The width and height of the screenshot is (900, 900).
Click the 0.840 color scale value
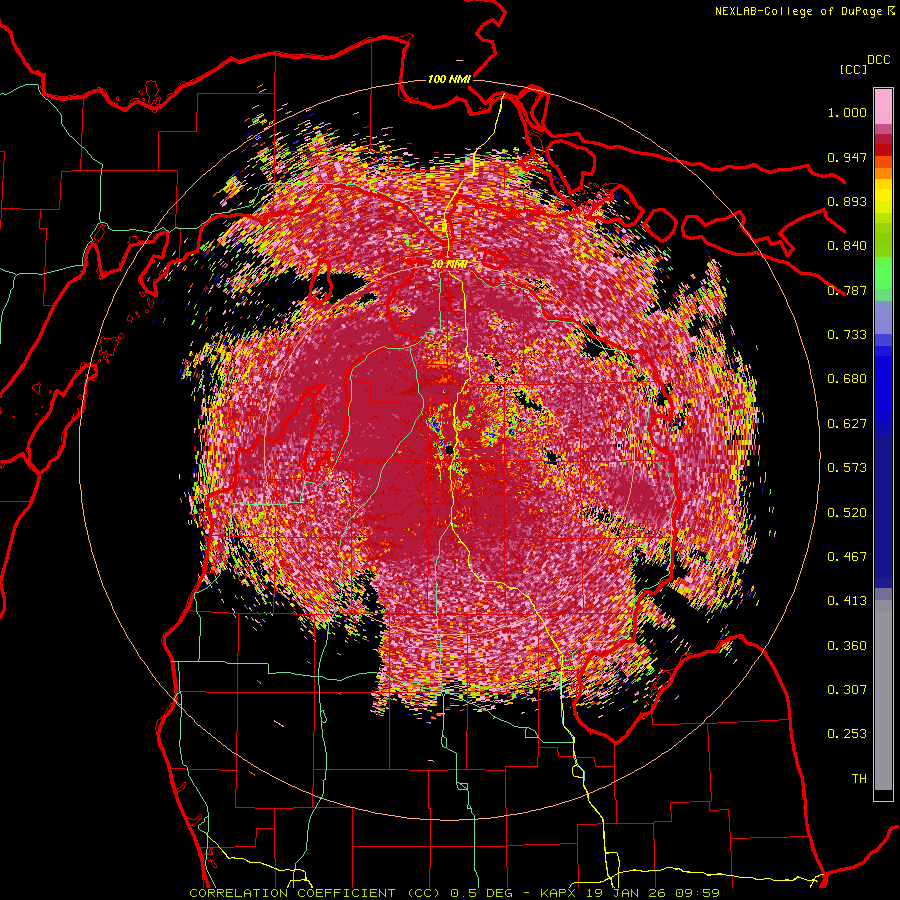click(847, 246)
